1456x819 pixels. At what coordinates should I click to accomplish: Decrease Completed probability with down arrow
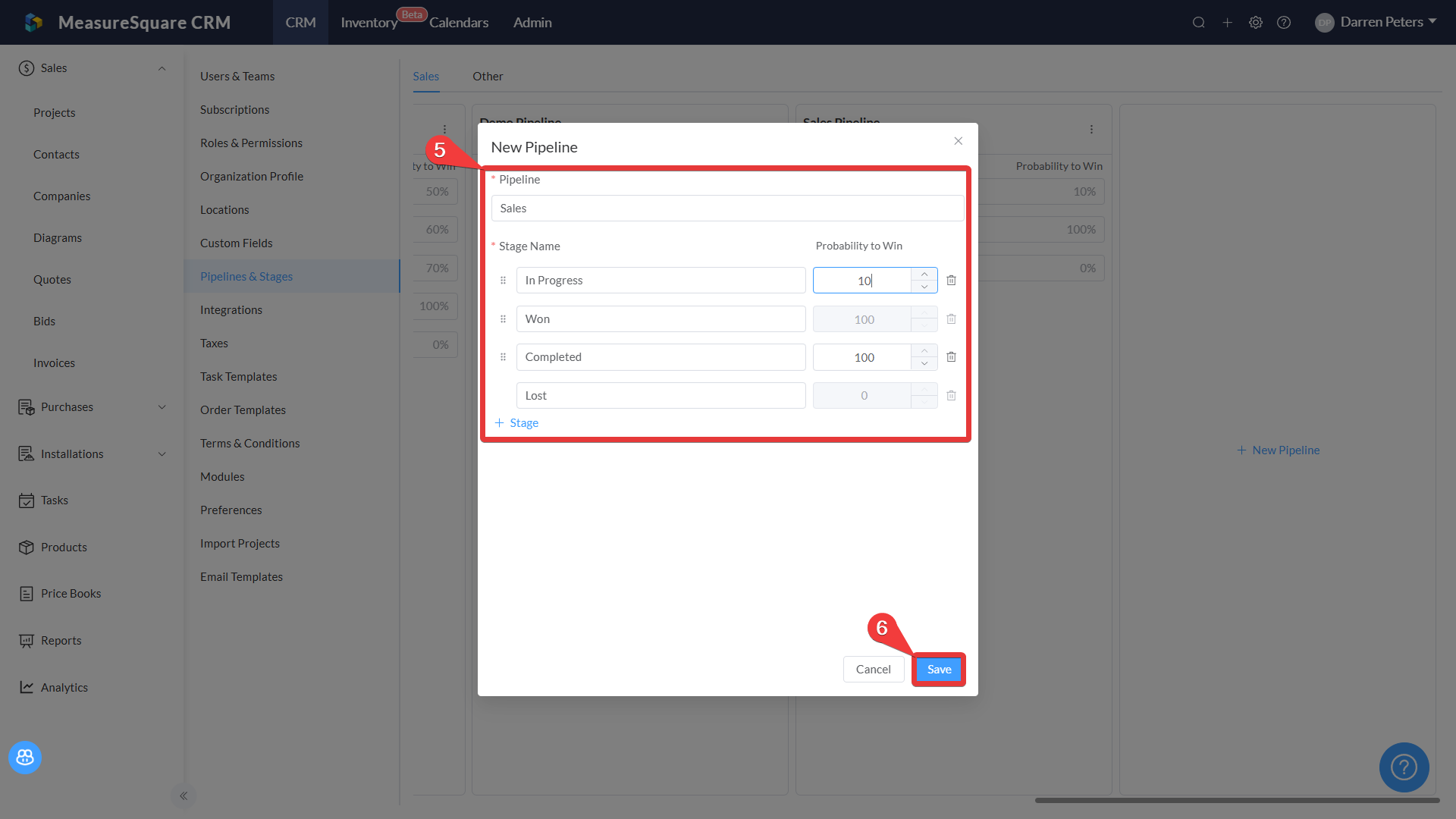click(924, 364)
